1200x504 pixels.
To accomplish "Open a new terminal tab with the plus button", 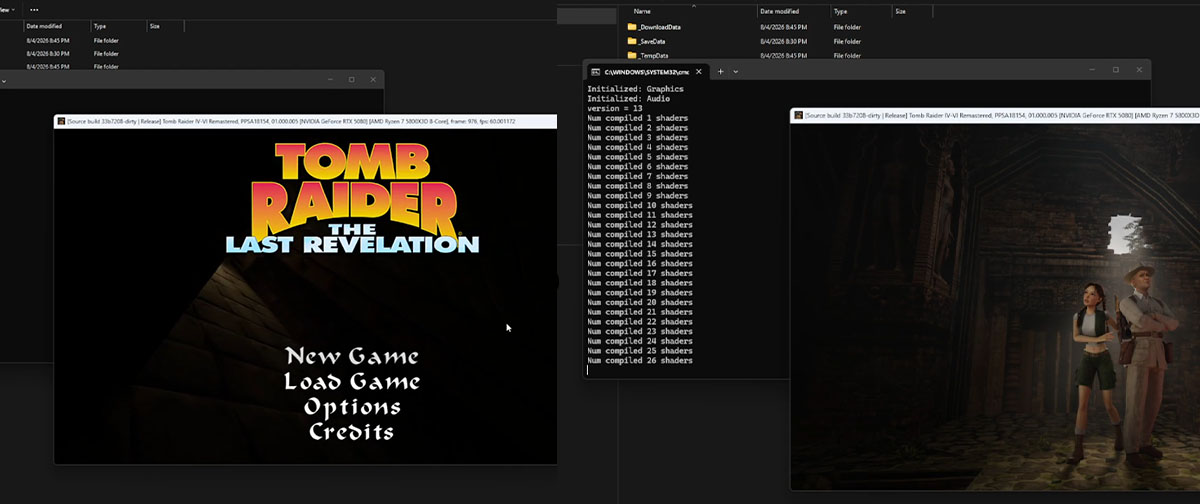I will (x=720, y=71).
